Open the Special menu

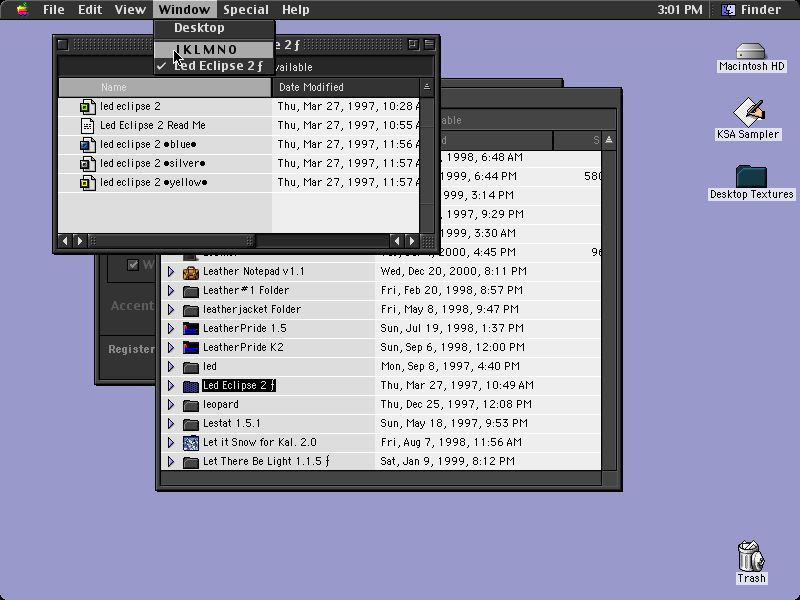coord(246,9)
